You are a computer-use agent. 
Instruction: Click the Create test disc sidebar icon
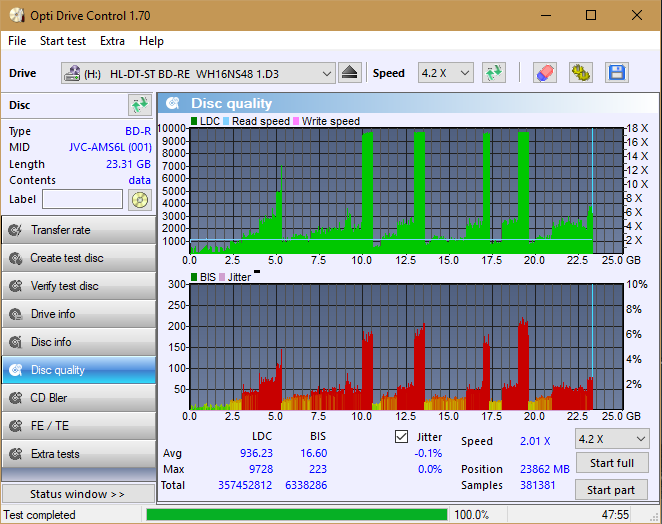(x=16, y=258)
